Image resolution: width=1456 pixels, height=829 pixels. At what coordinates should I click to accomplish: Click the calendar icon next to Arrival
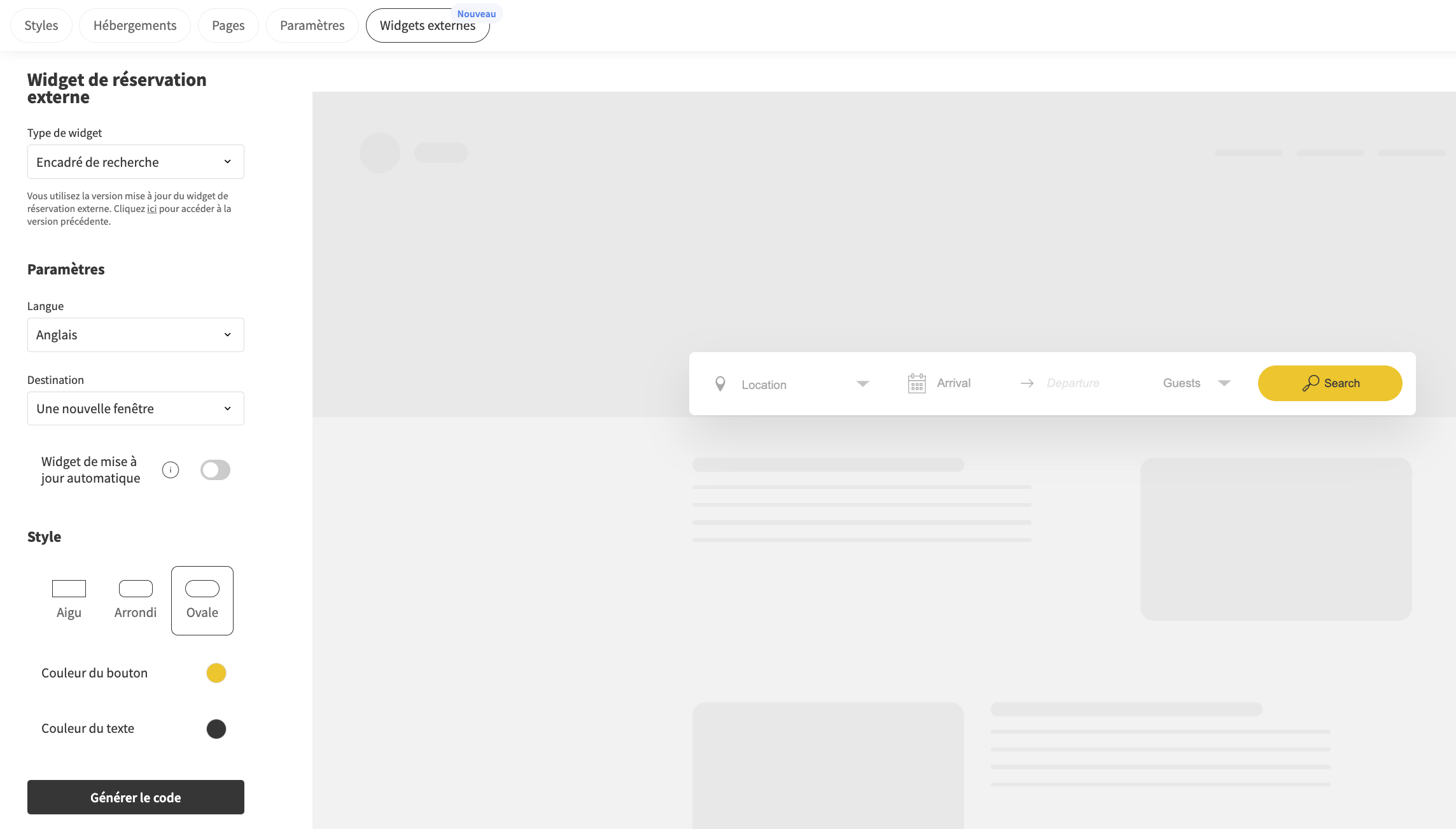click(916, 383)
